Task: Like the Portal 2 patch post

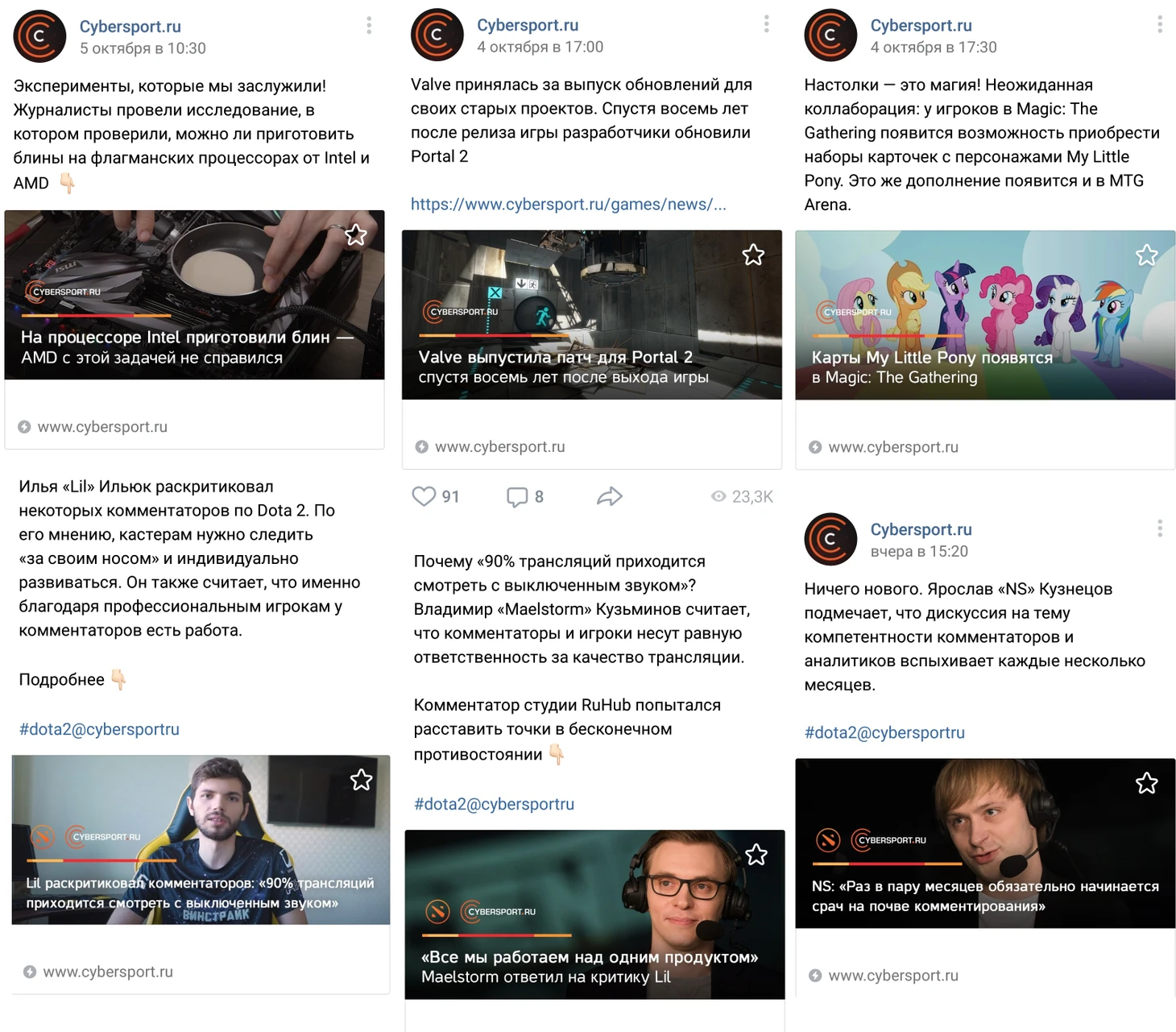Action: [x=424, y=496]
